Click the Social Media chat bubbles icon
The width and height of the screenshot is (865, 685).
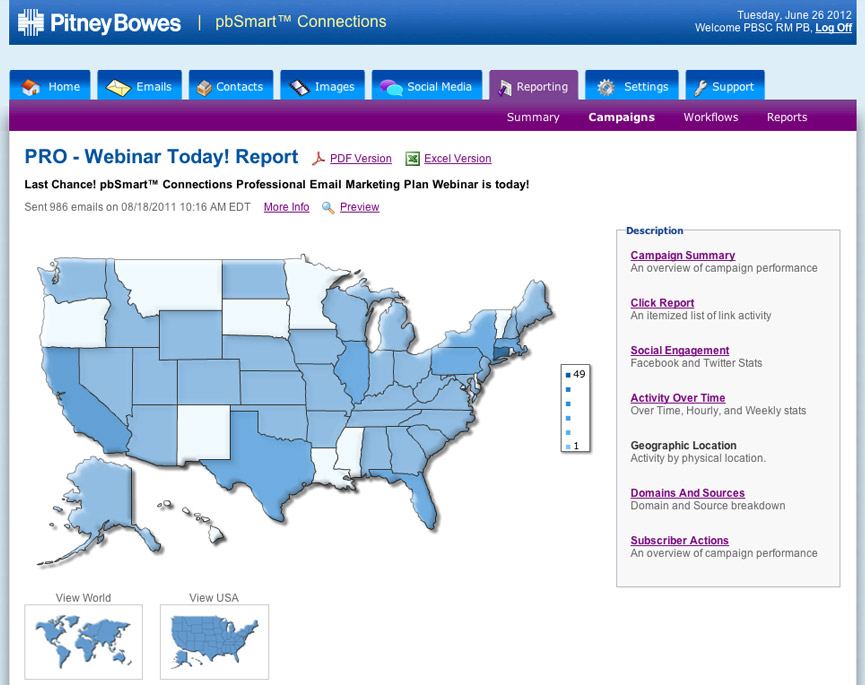391,87
